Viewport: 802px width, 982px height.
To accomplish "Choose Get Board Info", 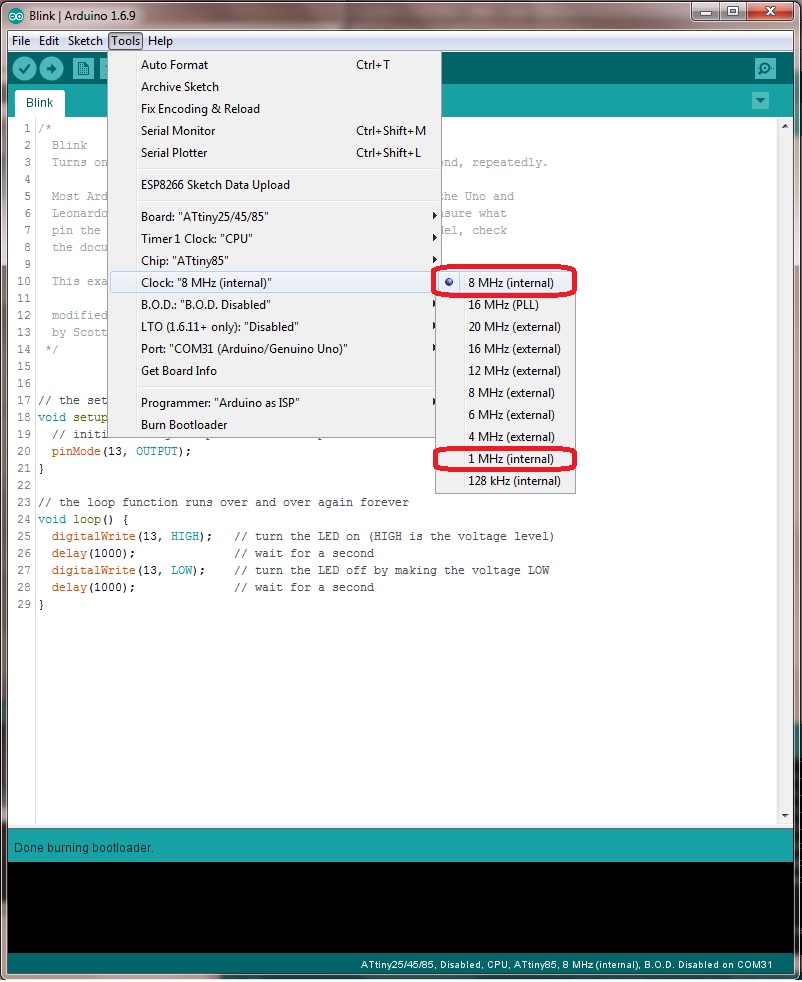I will pos(273,371).
